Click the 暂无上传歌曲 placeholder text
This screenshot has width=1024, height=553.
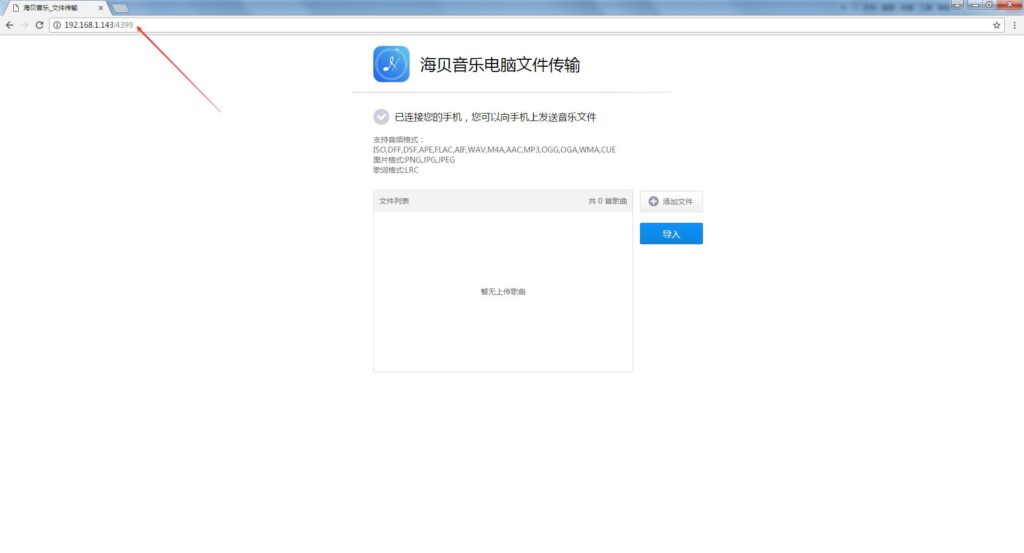503,292
